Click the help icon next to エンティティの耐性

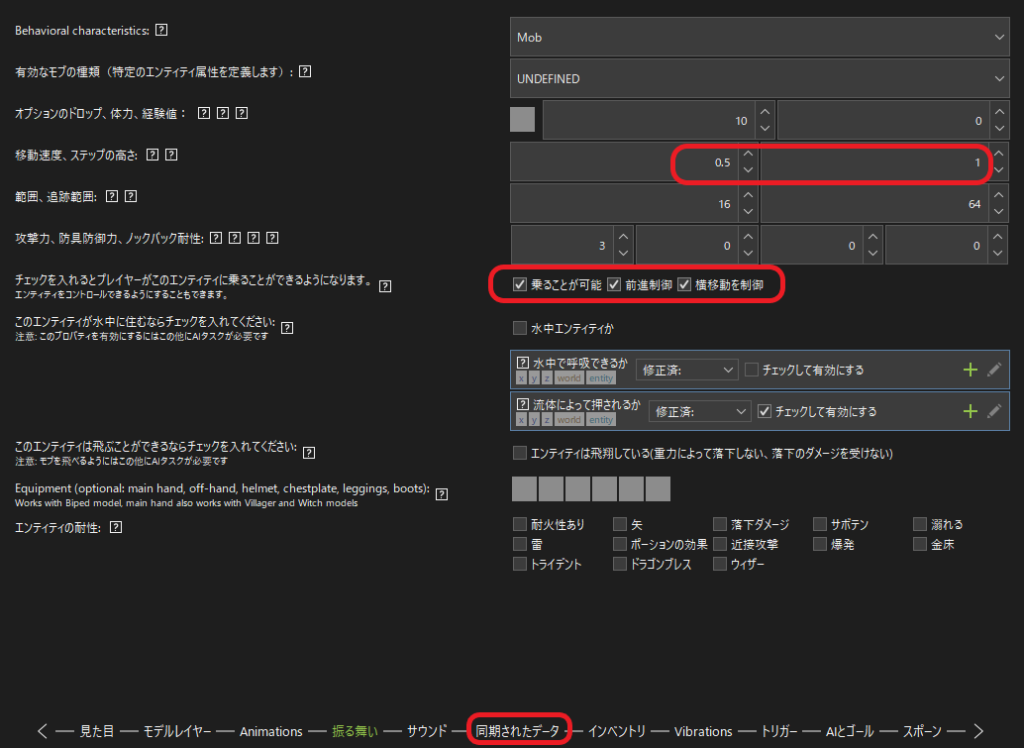[116, 527]
